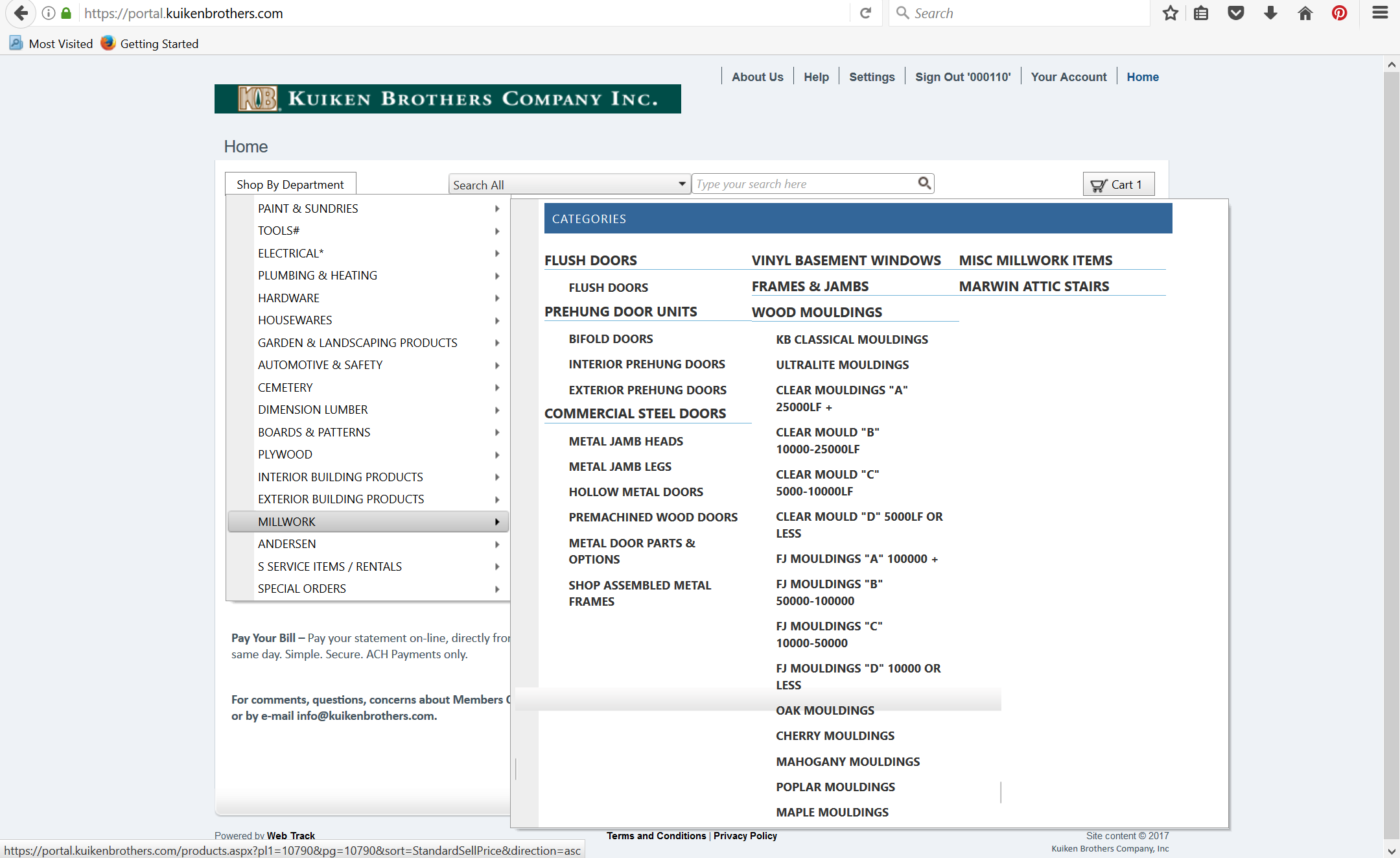Open the Firefox hamburger menu
Viewport: 1400px width, 858px height.
tap(1379, 13)
